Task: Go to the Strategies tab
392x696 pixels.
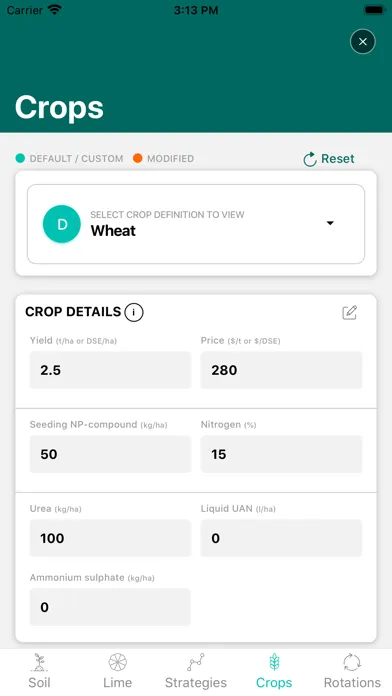Action: (x=196, y=671)
